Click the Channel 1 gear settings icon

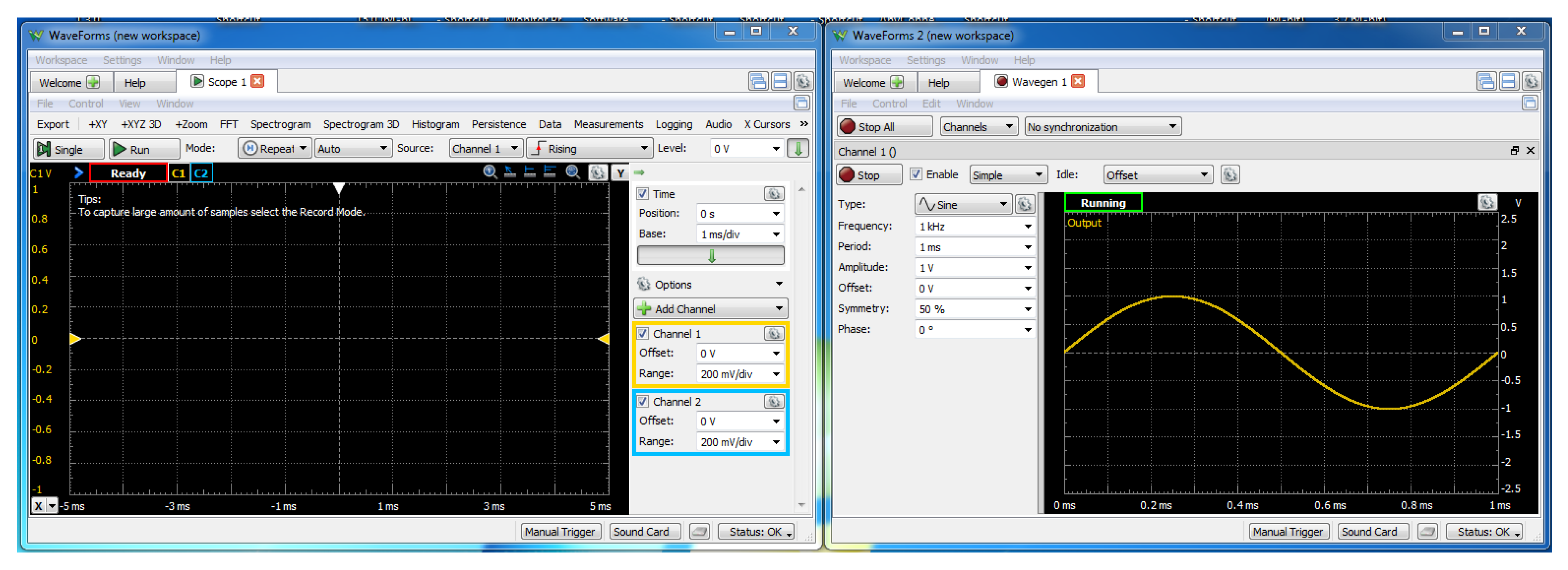click(774, 334)
